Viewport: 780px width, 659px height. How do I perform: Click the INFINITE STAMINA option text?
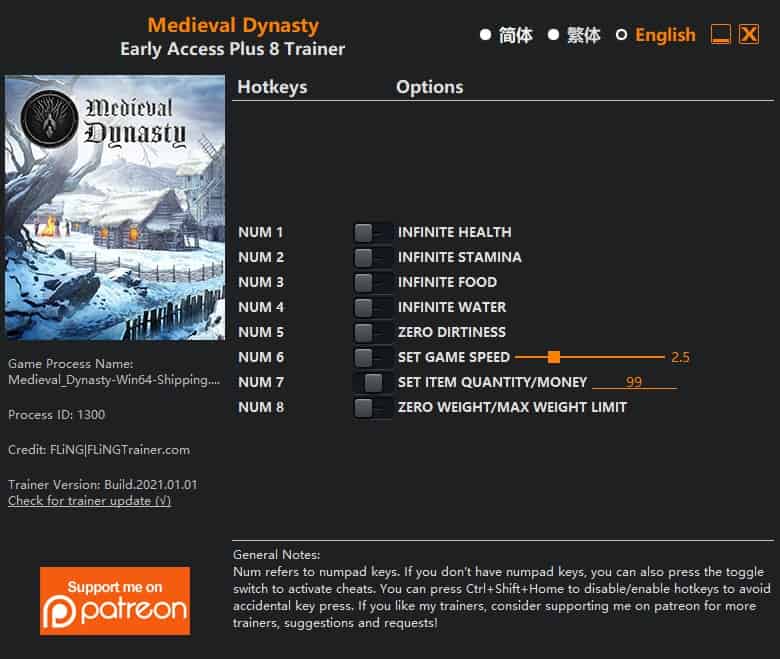pyautogui.click(x=460, y=257)
